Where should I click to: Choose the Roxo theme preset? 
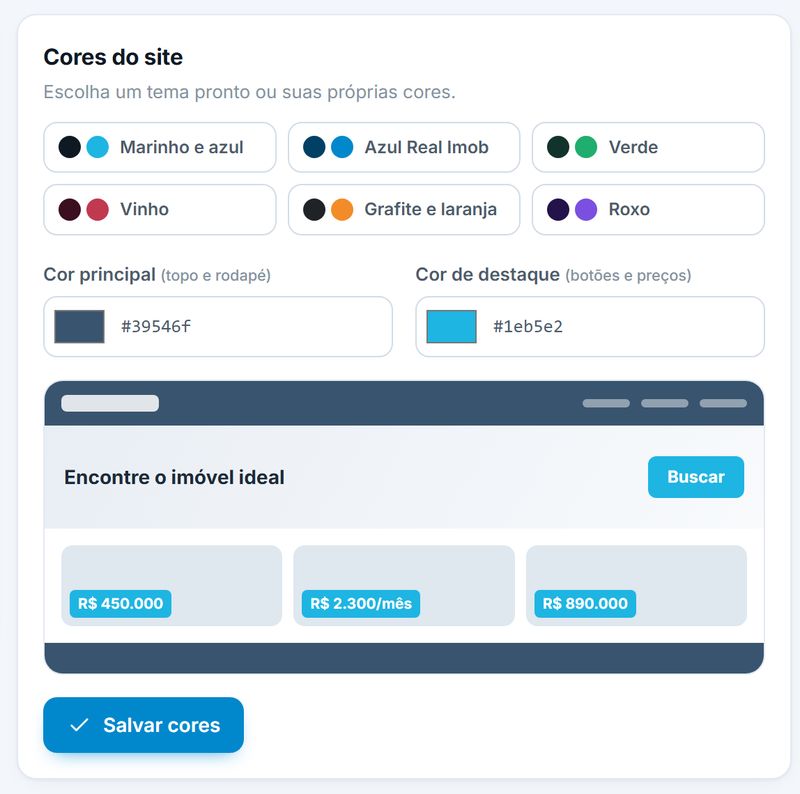click(x=648, y=210)
